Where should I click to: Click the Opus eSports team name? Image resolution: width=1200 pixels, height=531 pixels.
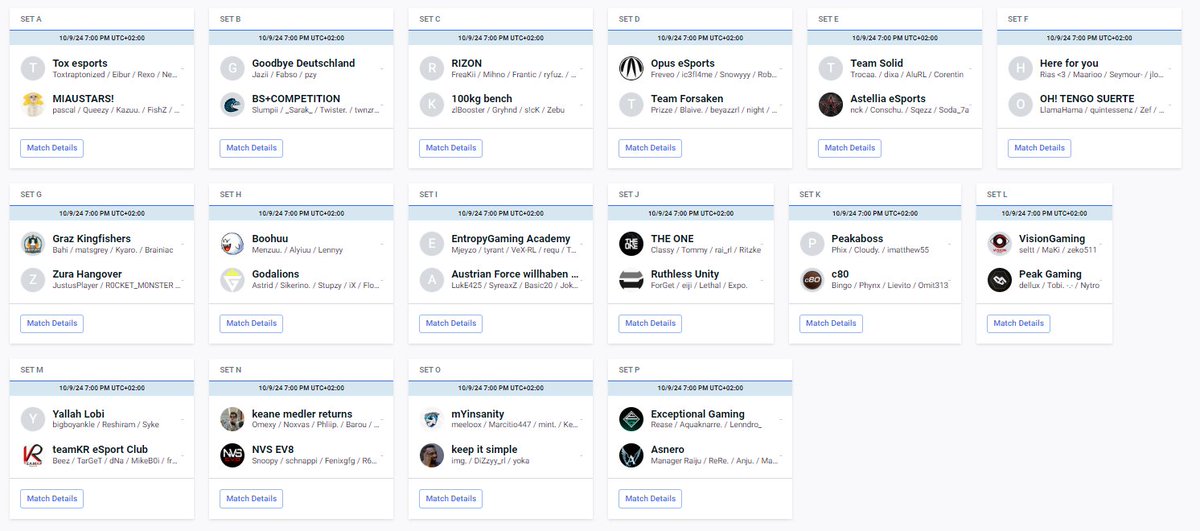[x=683, y=63]
